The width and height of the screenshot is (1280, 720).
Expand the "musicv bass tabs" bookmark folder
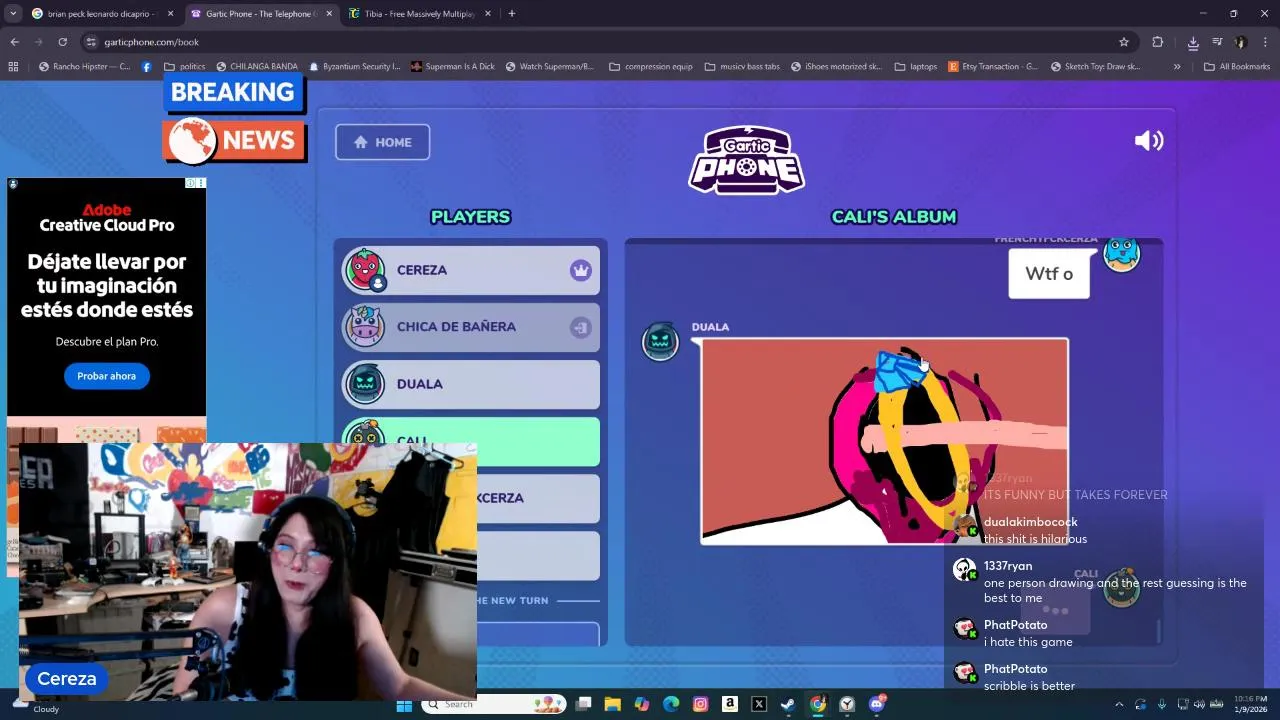coord(741,67)
